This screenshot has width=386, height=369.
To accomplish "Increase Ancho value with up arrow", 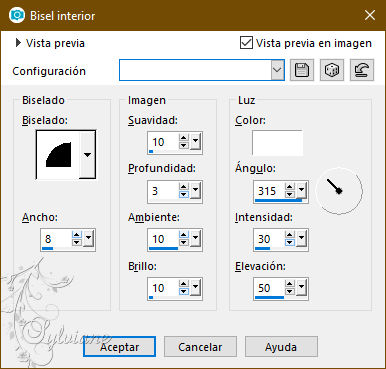I will click(77, 235).
